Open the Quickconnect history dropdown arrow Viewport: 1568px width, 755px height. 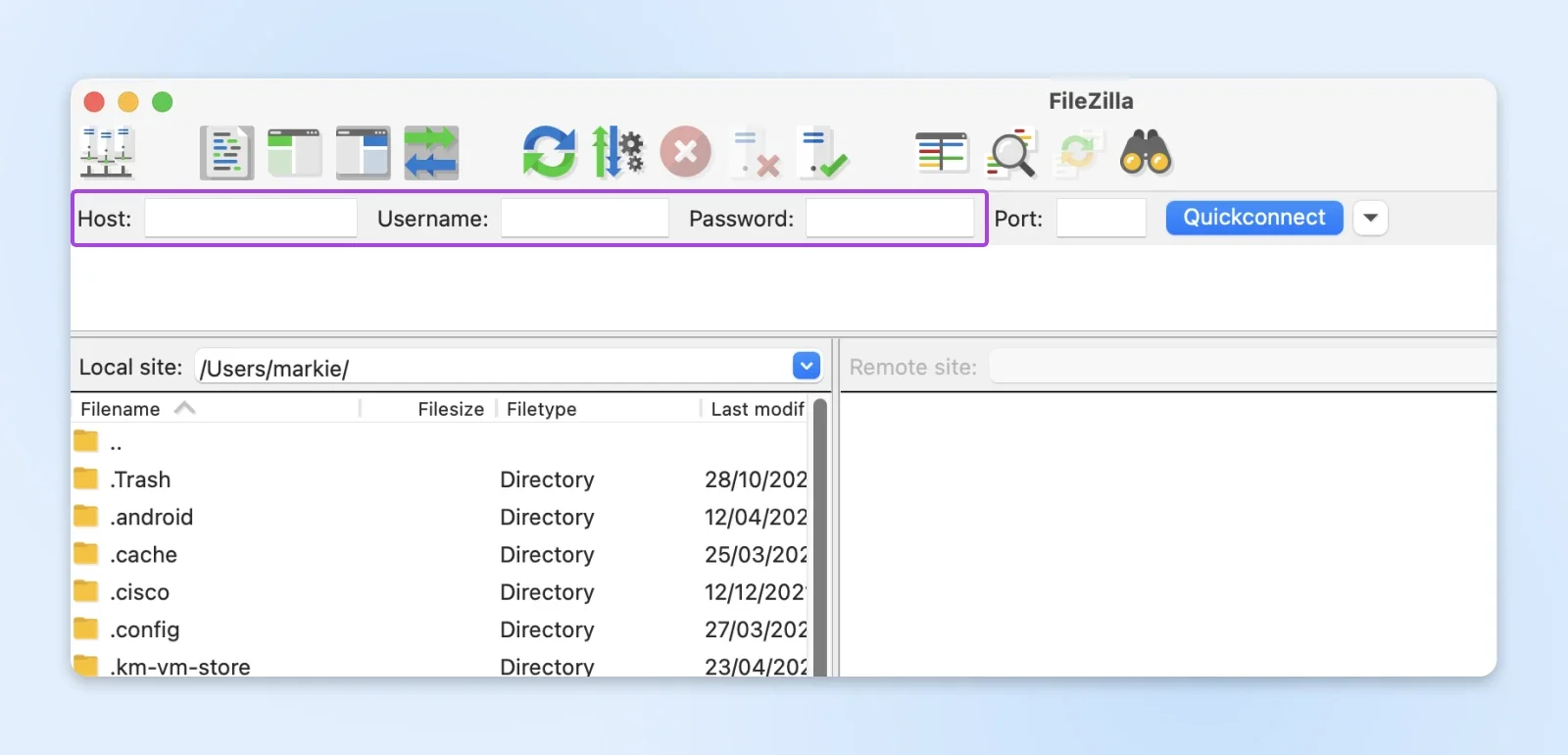1371,218
